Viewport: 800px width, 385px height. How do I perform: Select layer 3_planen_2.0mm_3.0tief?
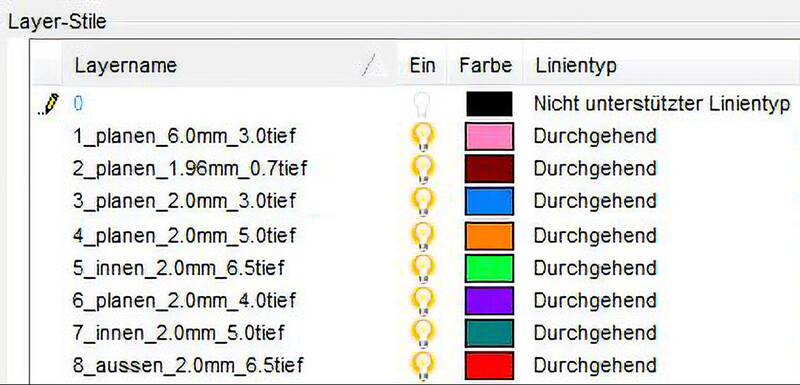(x=184, y=201)
